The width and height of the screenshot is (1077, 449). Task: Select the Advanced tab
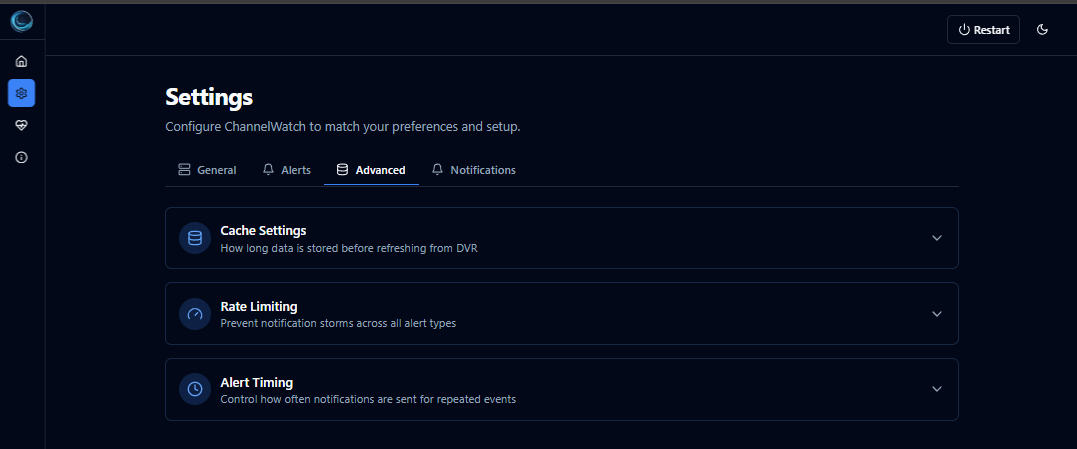point(371,170)
